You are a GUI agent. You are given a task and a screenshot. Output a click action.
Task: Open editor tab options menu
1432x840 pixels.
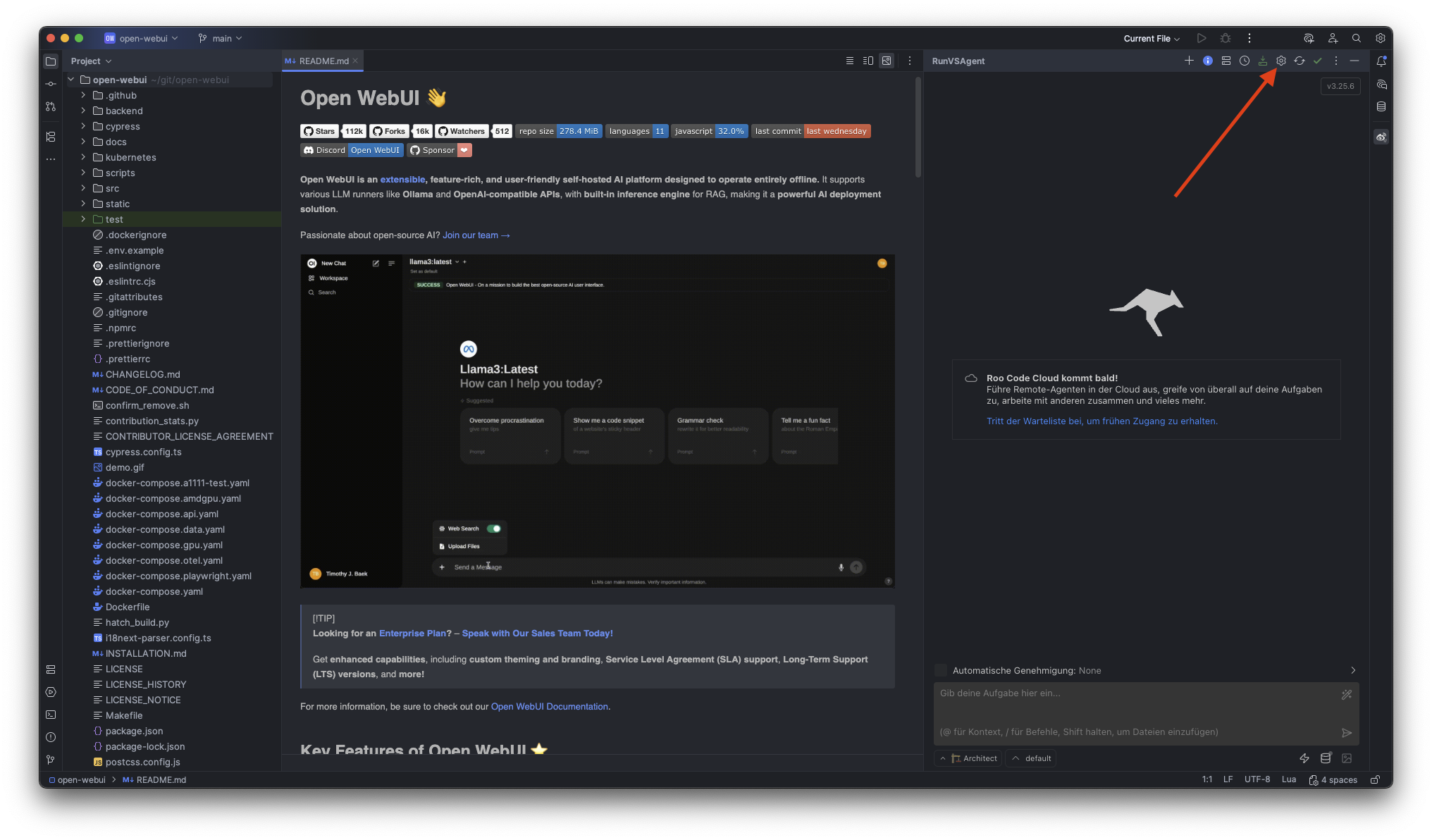coord(910,61)
